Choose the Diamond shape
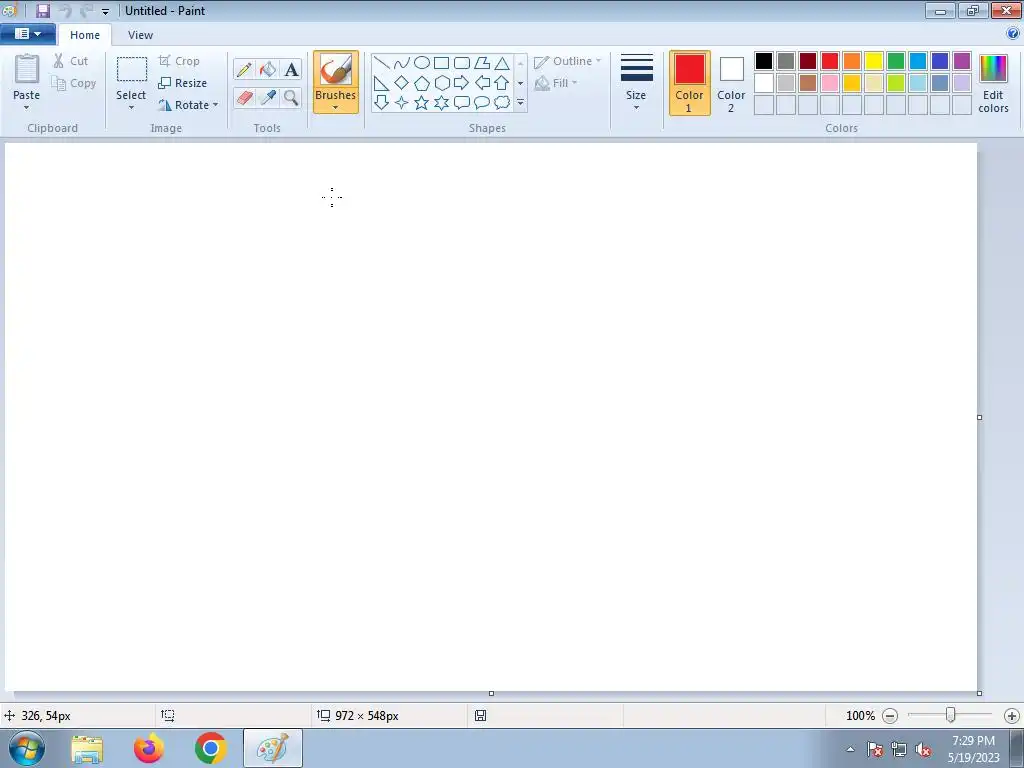Image resolution: width=1024 pixels, height=768 pixels. (x=402, y=83)
